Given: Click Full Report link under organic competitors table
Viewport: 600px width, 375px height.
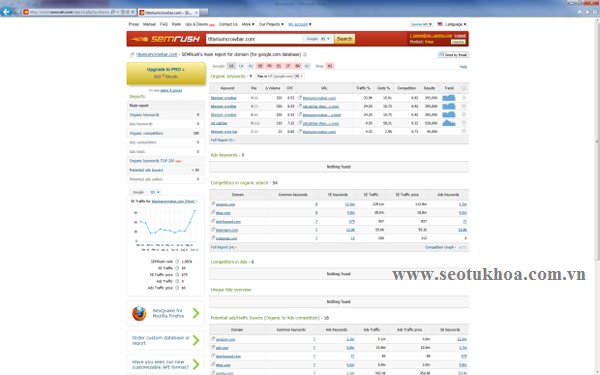Looking at the screenshot, I should click(223, 247).
